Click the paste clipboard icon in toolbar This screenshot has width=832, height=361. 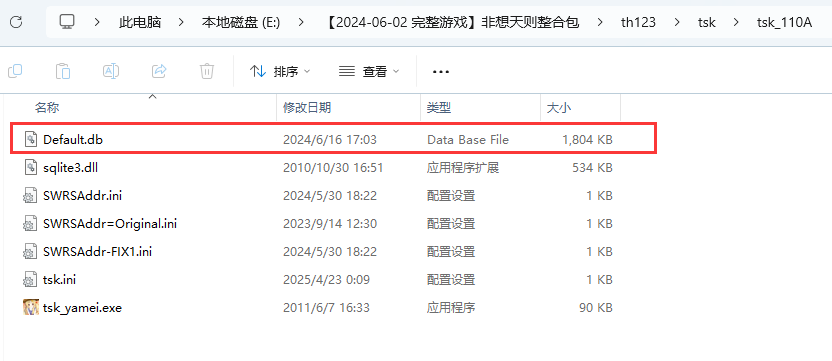click(x=63, y=71)
